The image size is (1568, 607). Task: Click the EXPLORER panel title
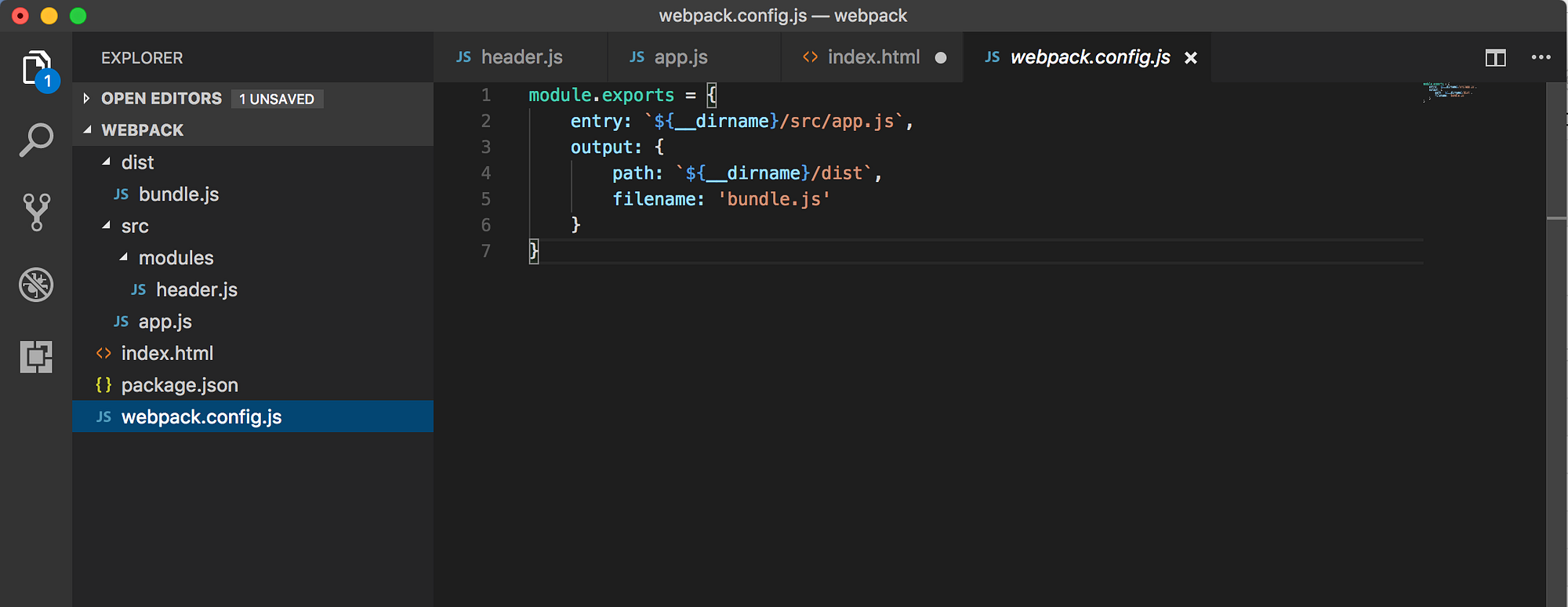(142, 58)
